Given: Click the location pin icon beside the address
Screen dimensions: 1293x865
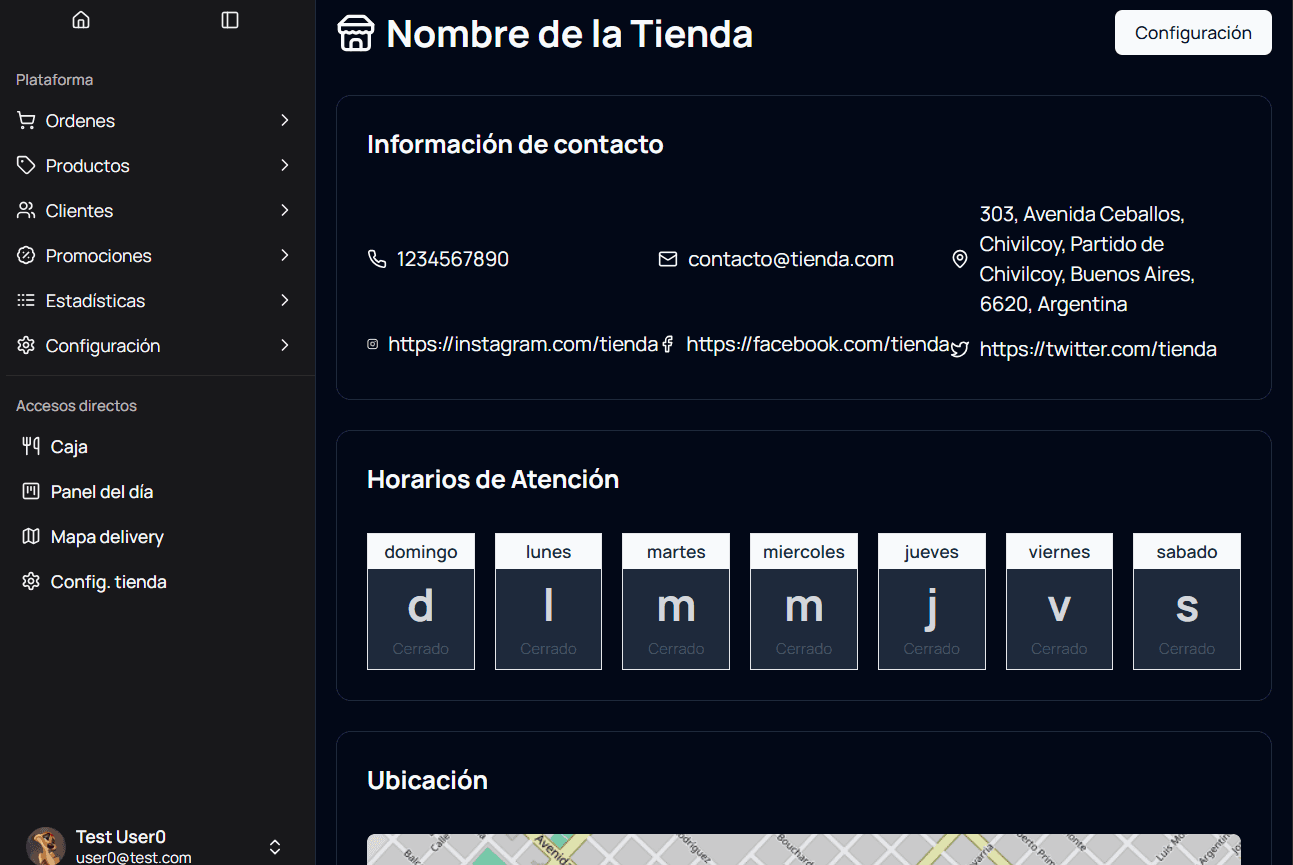Looking at the screenshot, I should pyautogui.click(x=960, y=259).
